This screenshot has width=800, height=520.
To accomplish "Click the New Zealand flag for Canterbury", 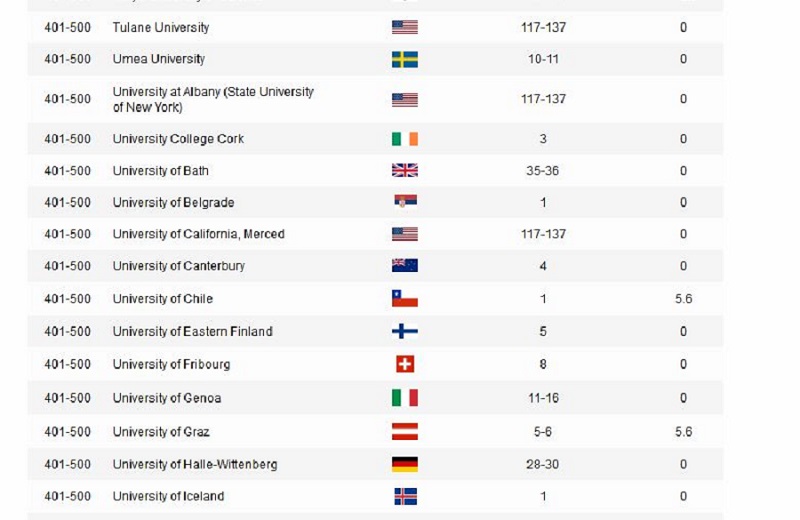I will pos(404,266).
